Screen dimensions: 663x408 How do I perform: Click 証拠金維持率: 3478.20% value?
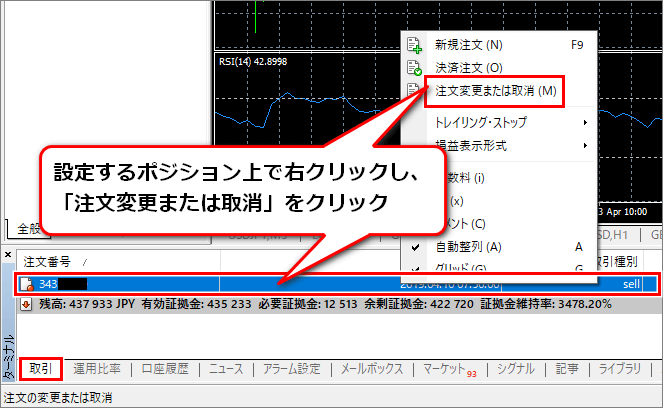click(x=546, y=304)
